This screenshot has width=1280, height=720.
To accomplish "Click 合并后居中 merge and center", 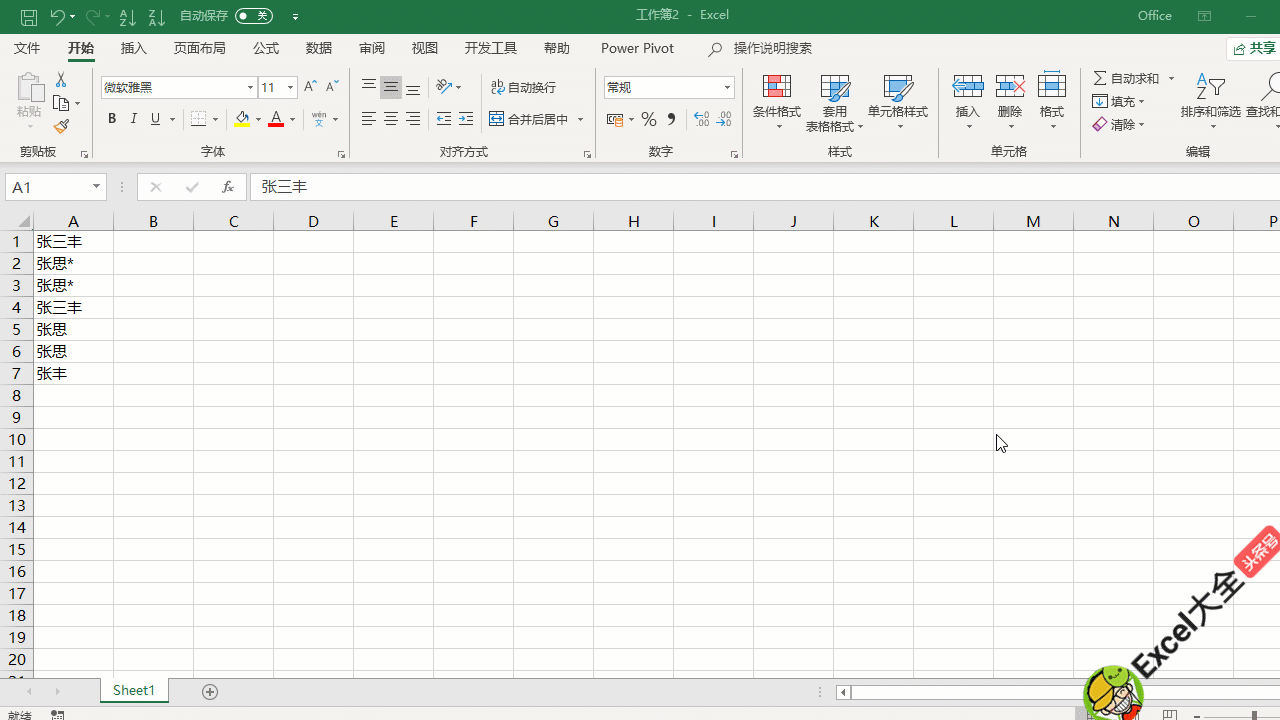I will pos(529,119).
